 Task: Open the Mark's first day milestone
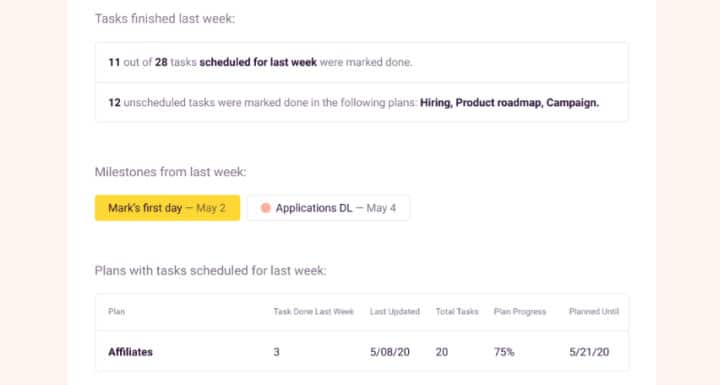click(x=167, y=208)
